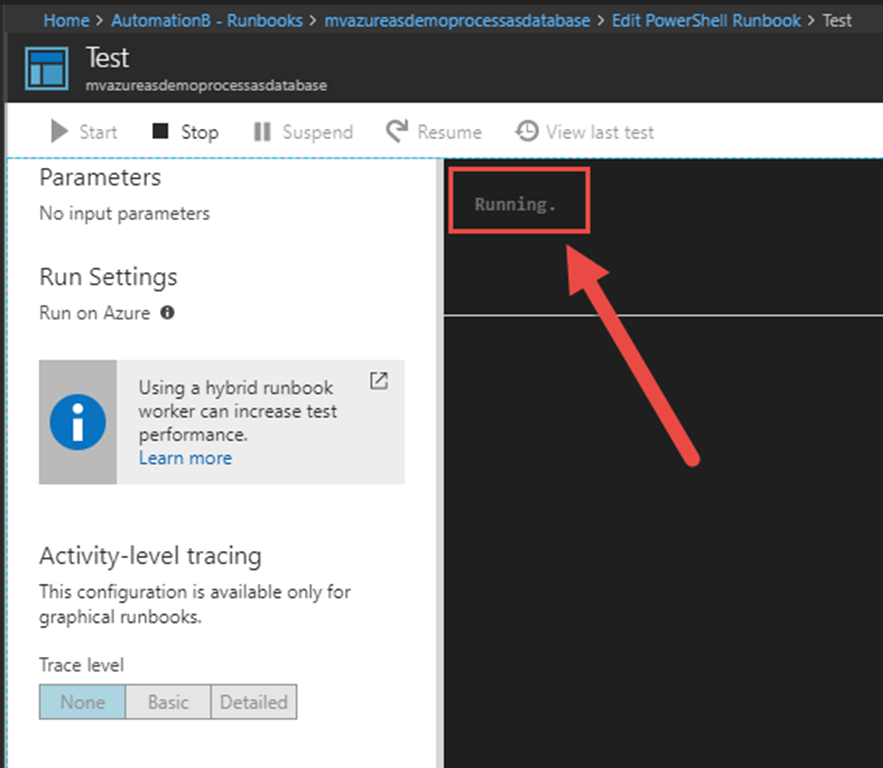The image size is (883, 768).
Task: Click the Start play icon
Action: (x=59, y=132)
